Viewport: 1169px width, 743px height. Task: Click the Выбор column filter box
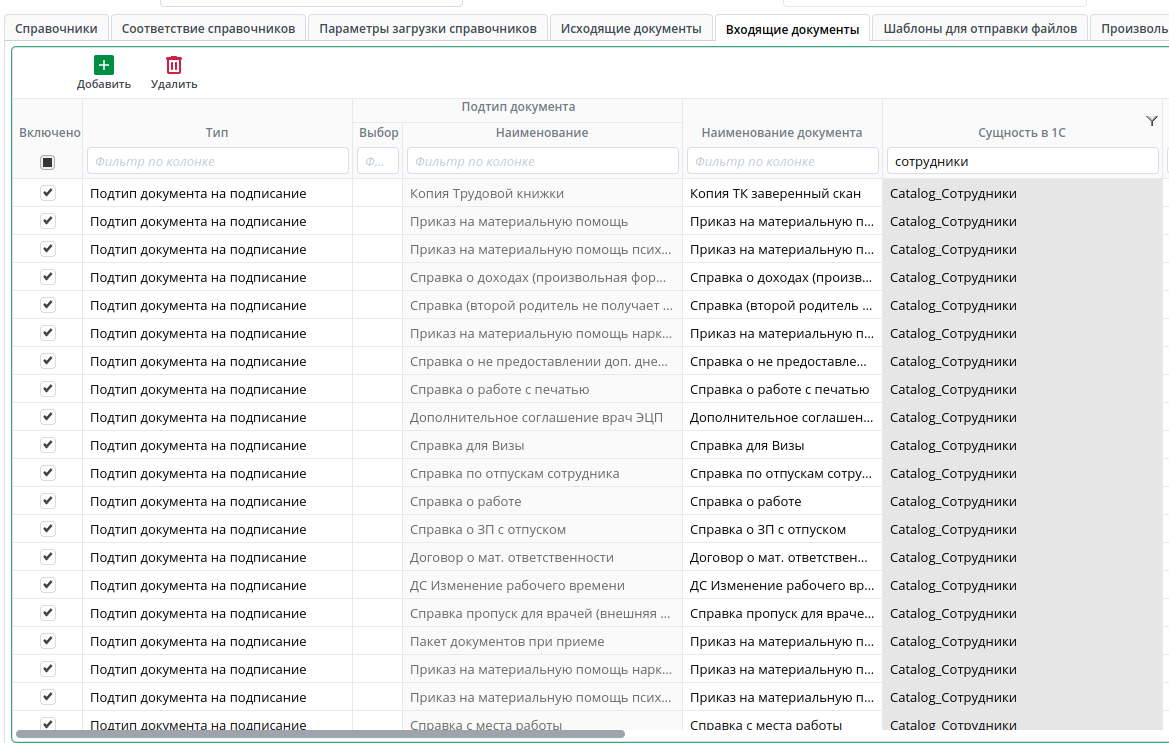[x=378, y=161]
